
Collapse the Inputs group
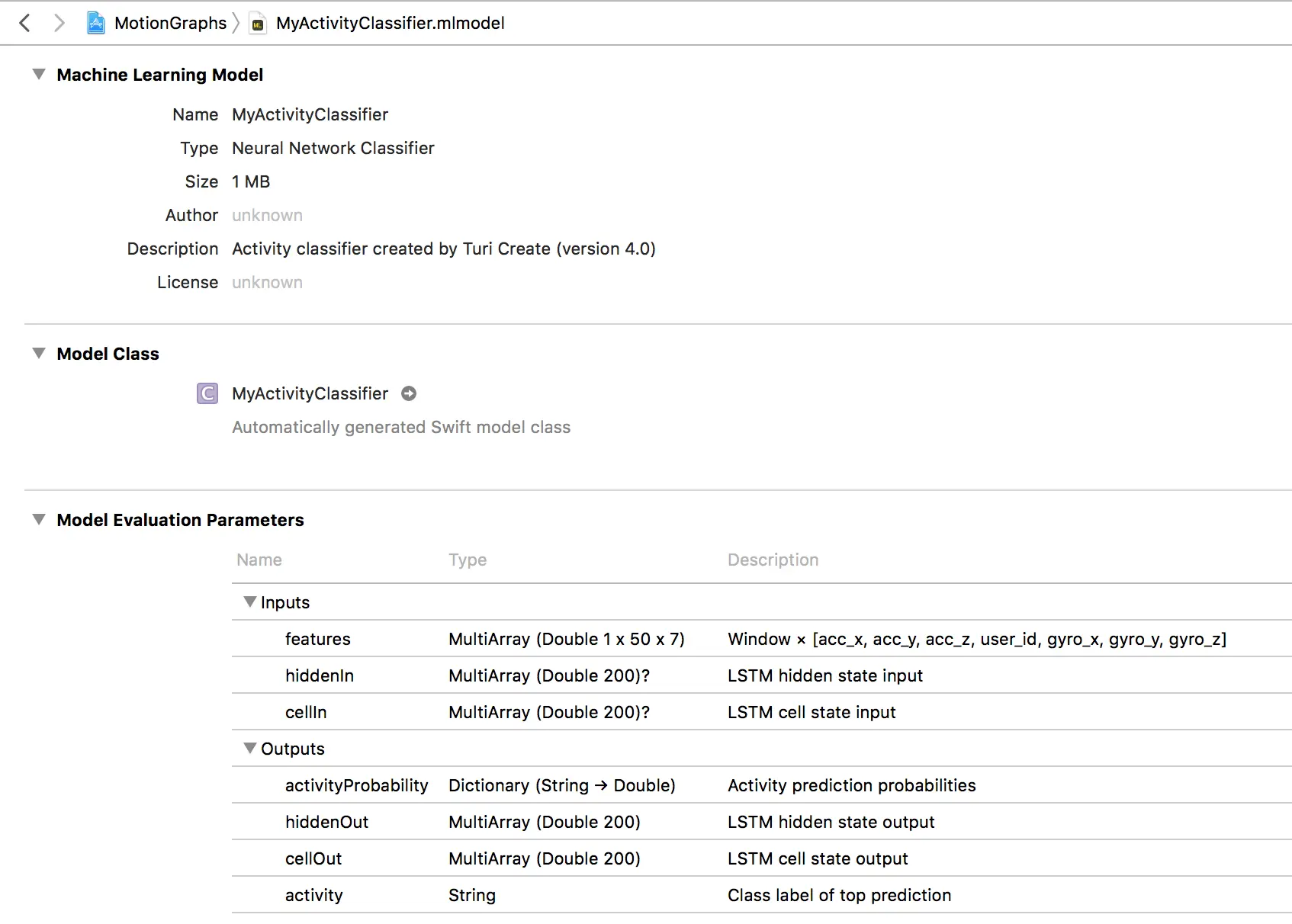[249, 602]
